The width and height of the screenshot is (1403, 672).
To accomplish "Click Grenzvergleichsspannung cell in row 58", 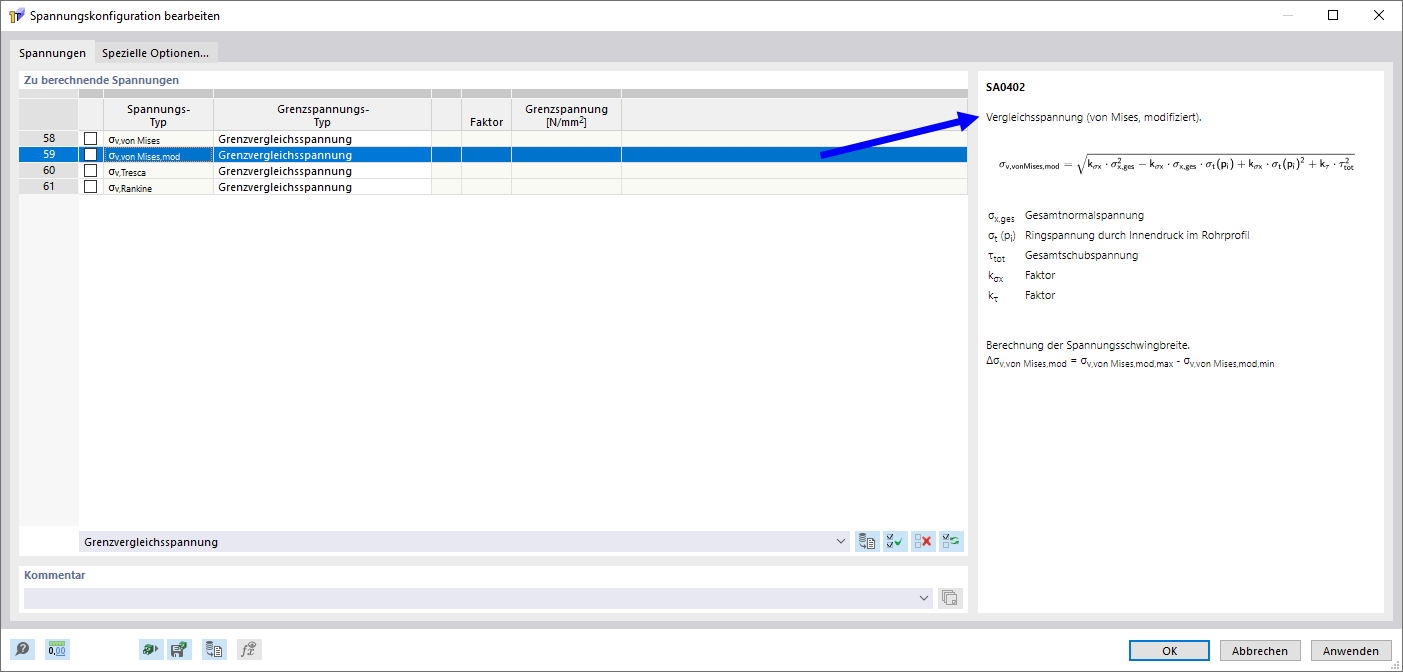I will tap(322, 139).
